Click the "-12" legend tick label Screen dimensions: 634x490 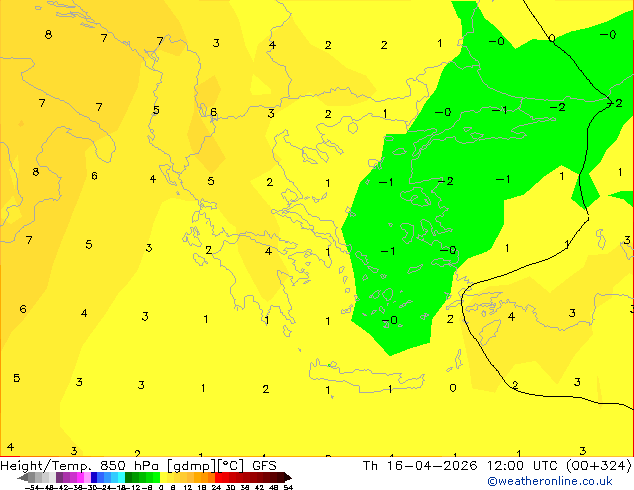click(133, 488)
